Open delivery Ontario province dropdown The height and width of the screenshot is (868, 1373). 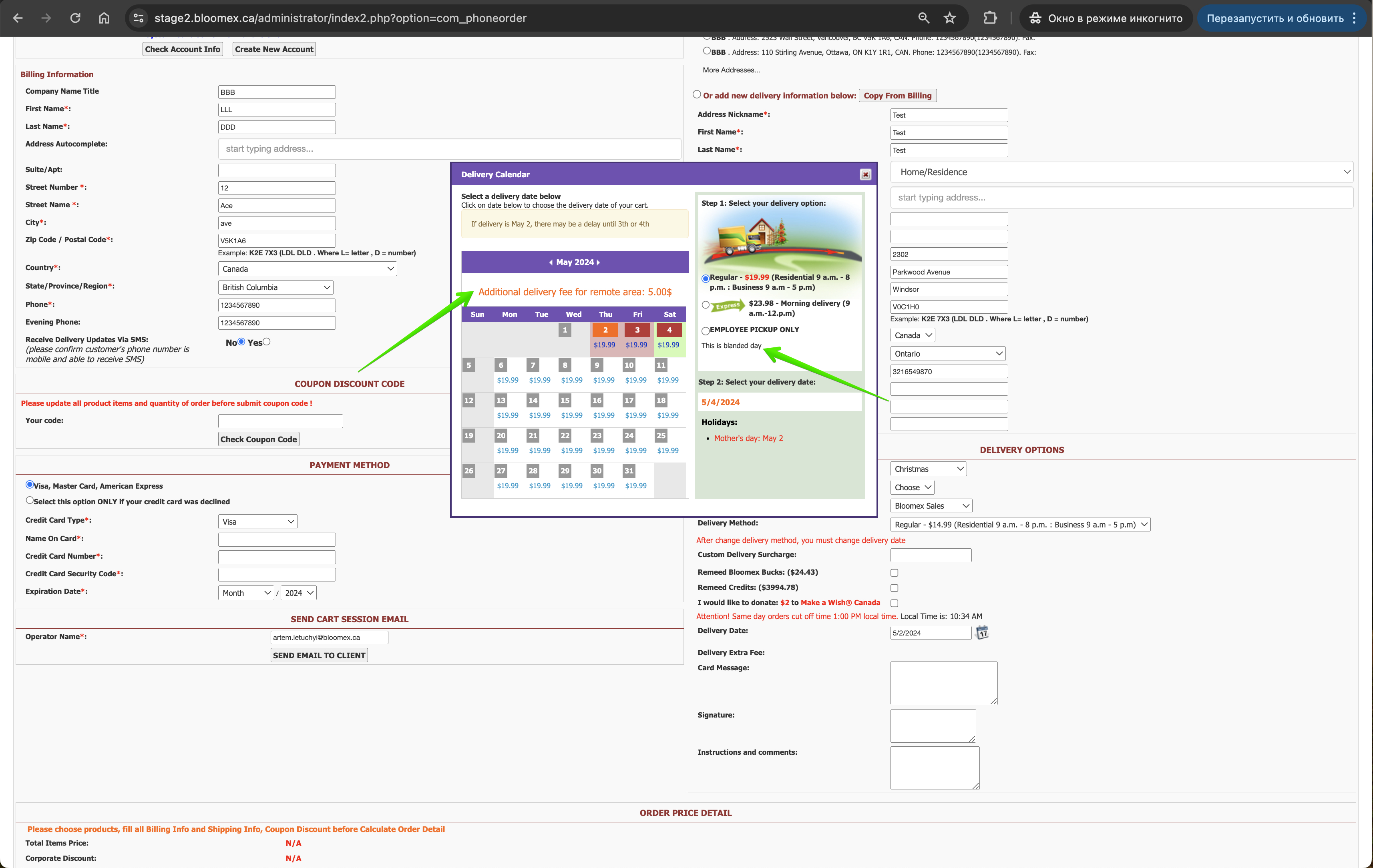pyautogui.click(x=948, y=354)
